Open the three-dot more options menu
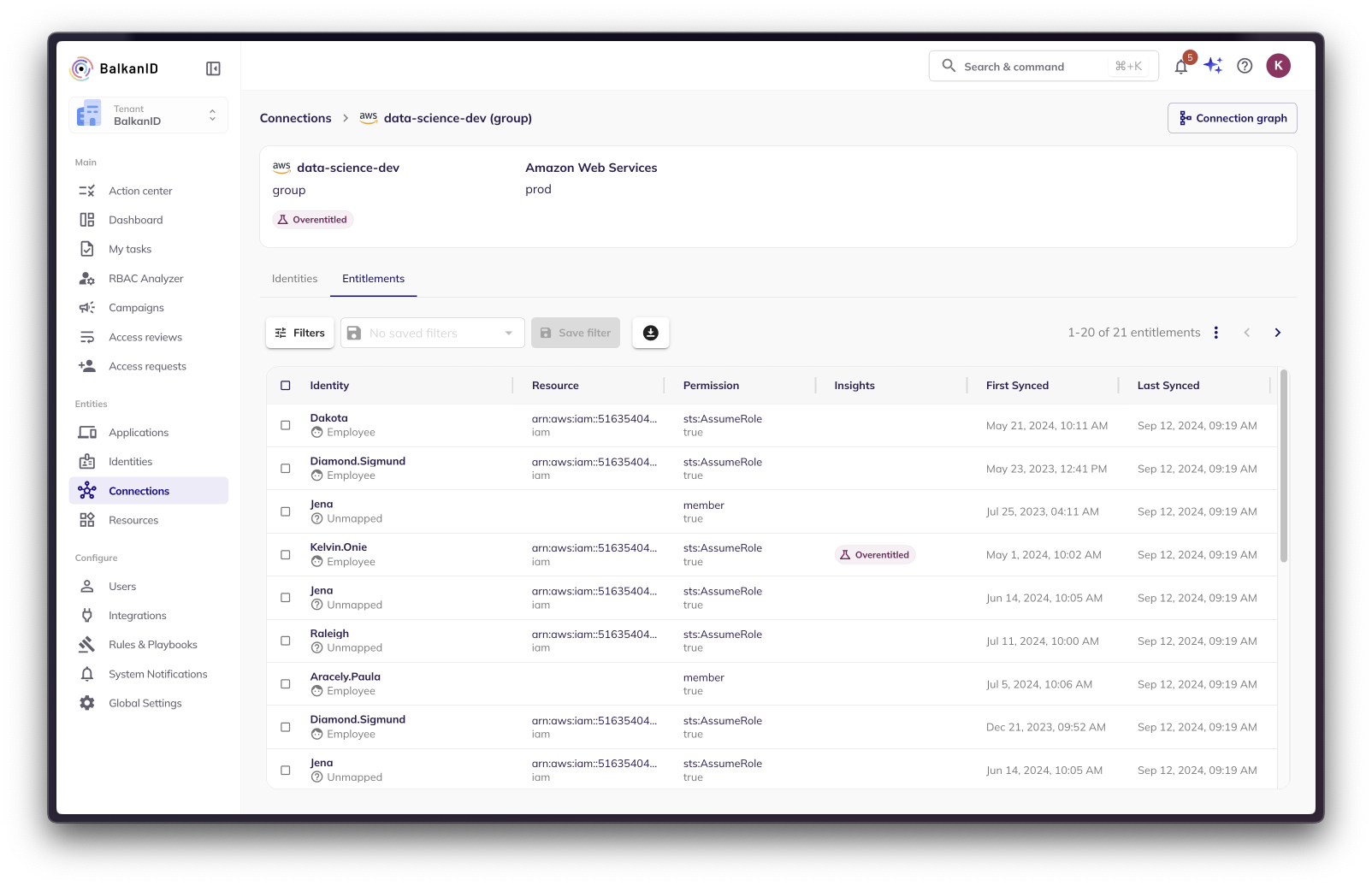The image size is (1372, 886). (1215, 333)
